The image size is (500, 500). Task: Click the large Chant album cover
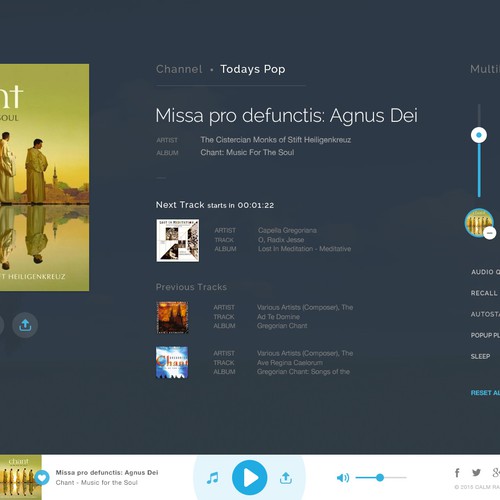coord(44,177)
